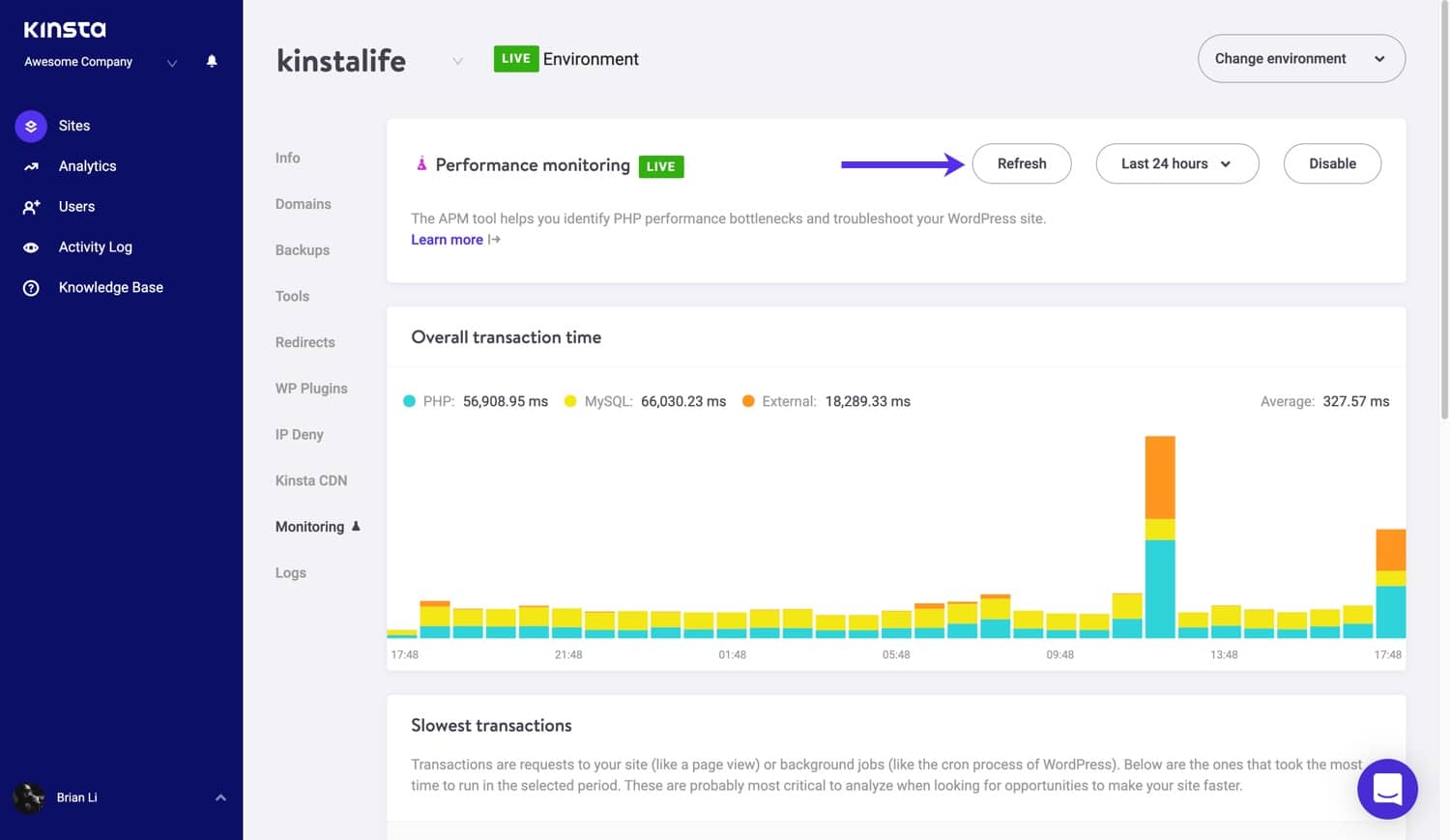Click the Activity Log eye icon
This screenshot has height=840, width=1450.
coord(31,247)
